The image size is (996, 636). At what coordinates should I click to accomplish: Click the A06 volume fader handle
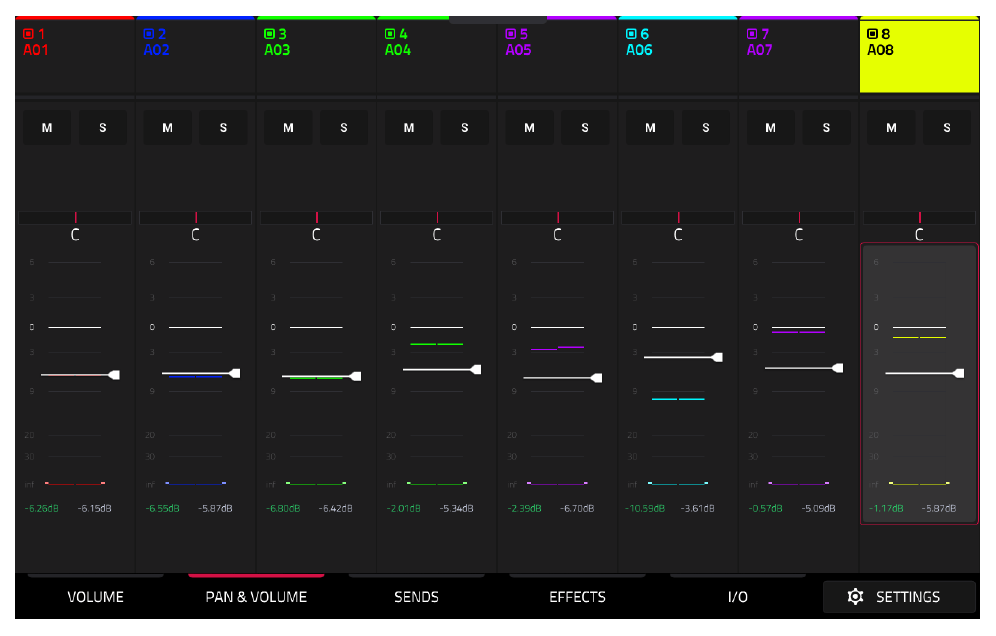coord(718,357)
